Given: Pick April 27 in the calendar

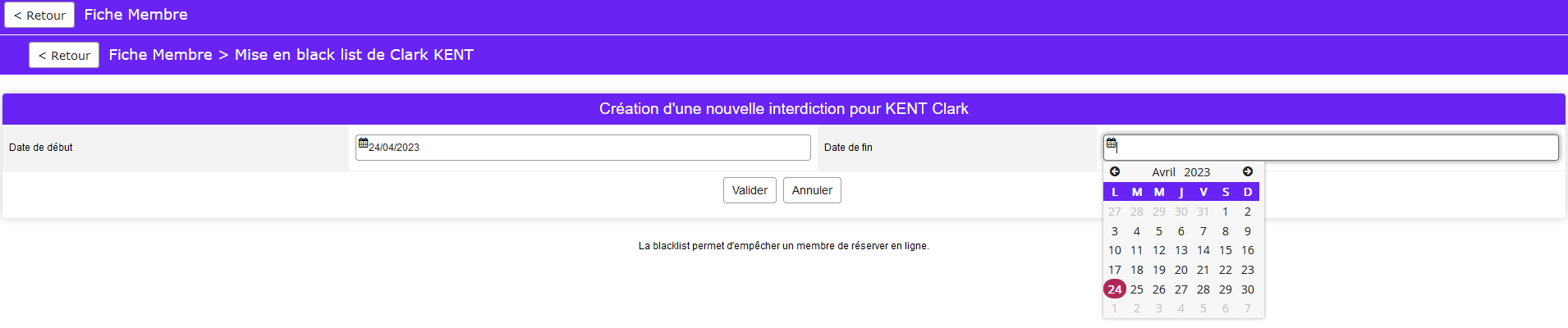Looking at the screenshot, I should coord(1181,289).
